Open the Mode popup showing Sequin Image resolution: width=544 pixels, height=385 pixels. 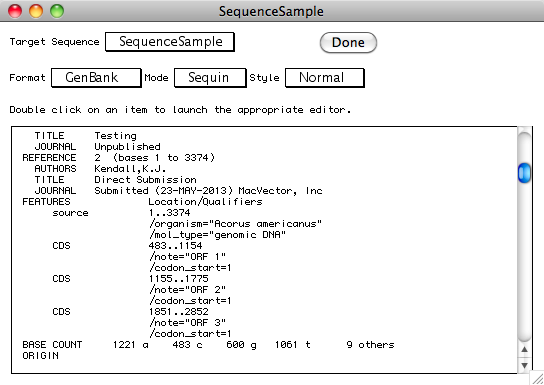210,78
